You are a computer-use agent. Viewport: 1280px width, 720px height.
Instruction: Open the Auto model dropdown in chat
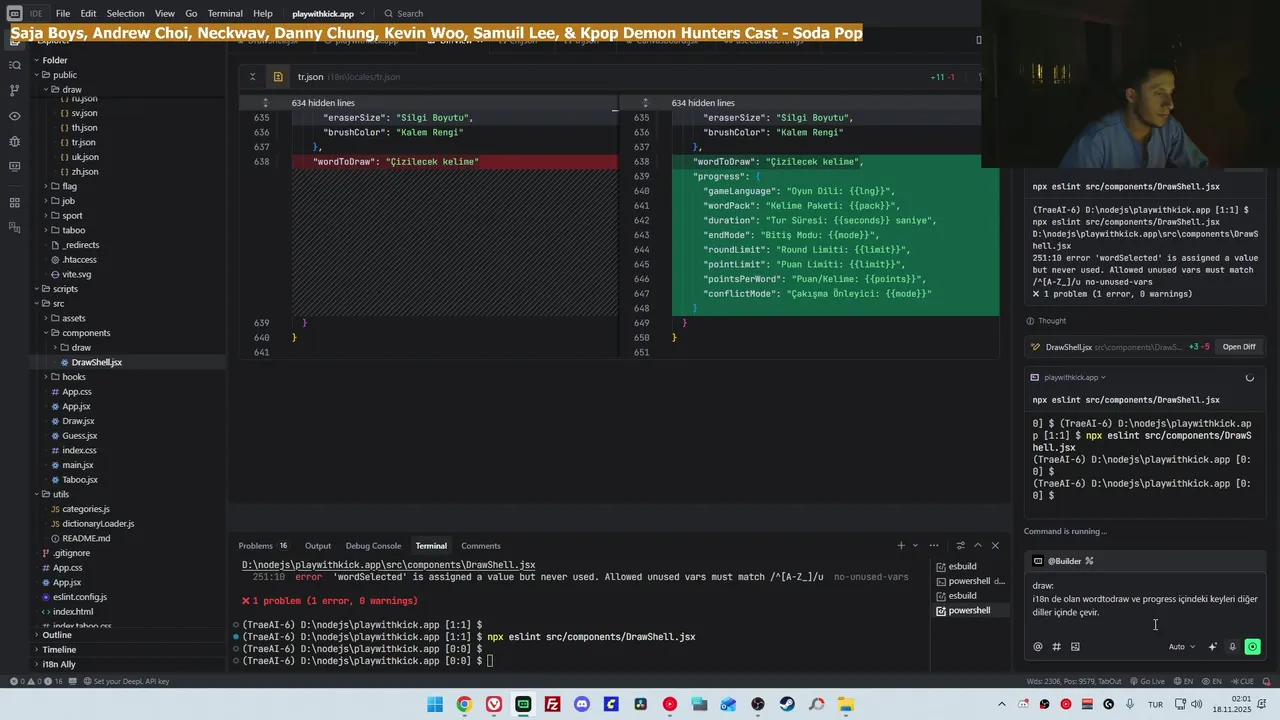[1182, 647]
